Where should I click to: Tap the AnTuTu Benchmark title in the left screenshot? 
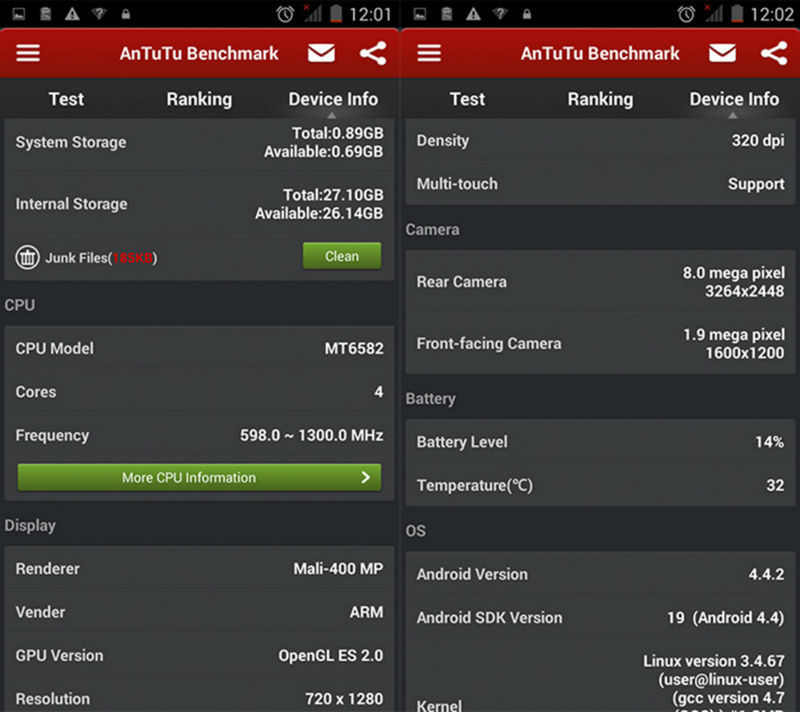[199, 53]
